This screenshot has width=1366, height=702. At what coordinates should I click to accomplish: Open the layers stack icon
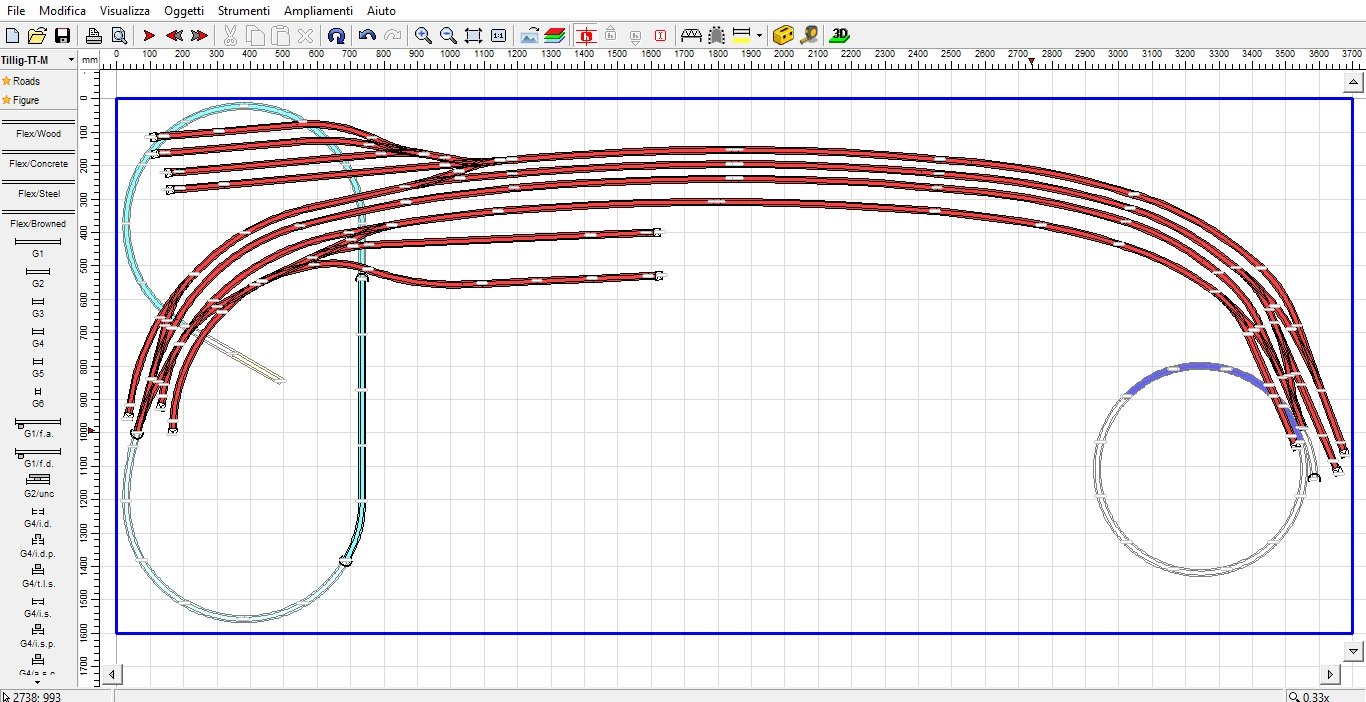pyautogui.click(x=555, y=35)
